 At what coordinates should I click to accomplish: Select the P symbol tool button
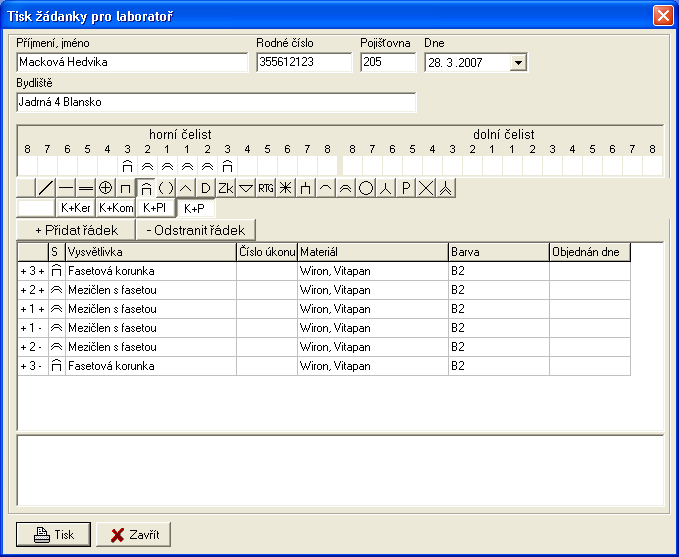(x=406, y=188)
